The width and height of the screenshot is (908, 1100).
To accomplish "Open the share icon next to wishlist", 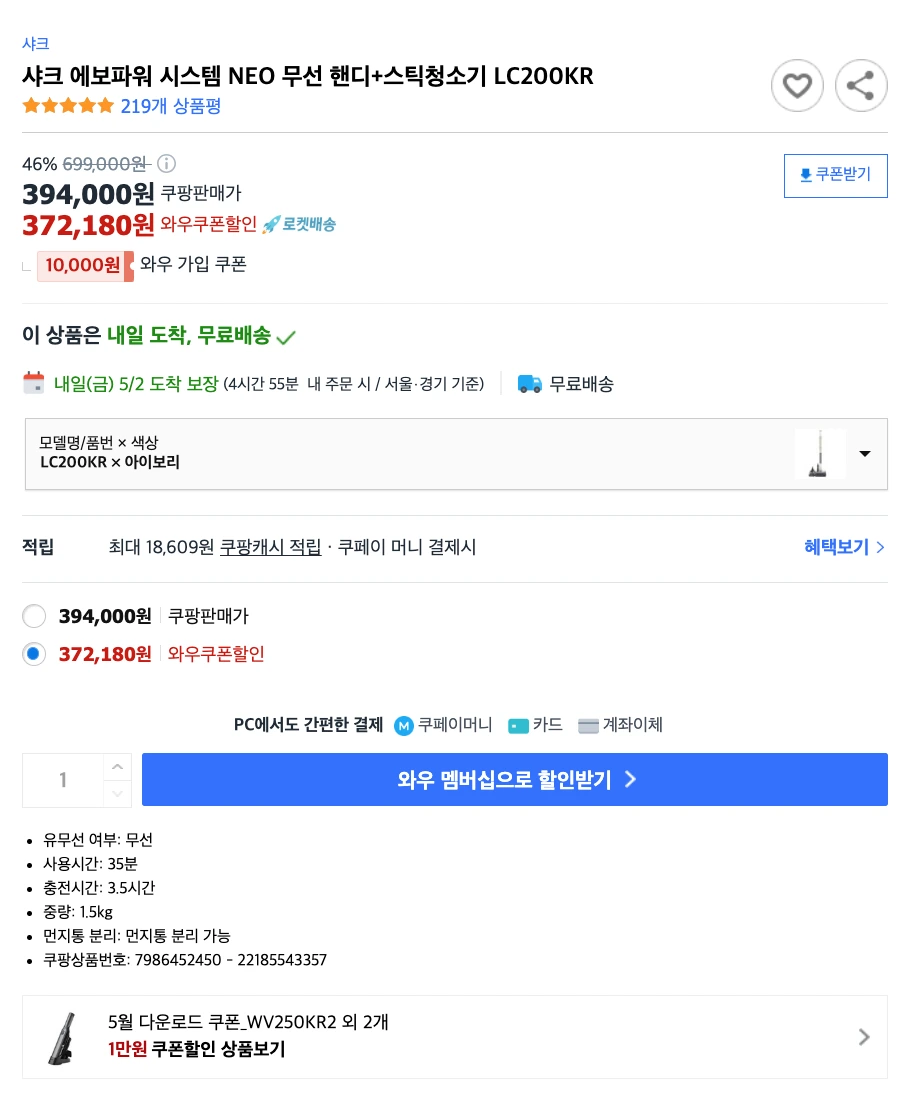I will [861, 85].
